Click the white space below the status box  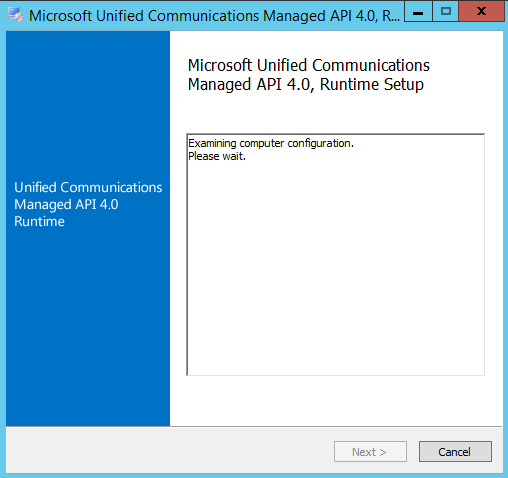click(335, 400)
